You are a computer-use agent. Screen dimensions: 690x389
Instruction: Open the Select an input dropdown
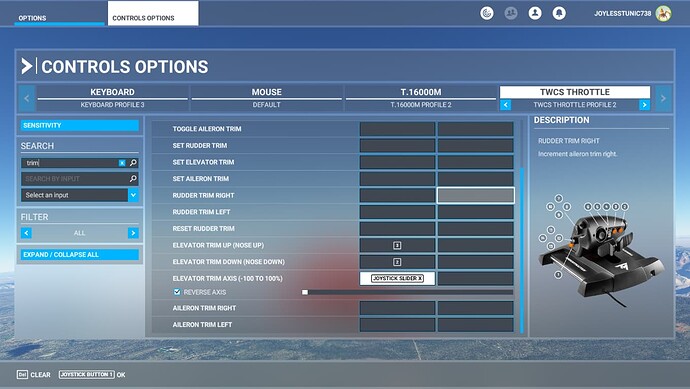(80, 195)
